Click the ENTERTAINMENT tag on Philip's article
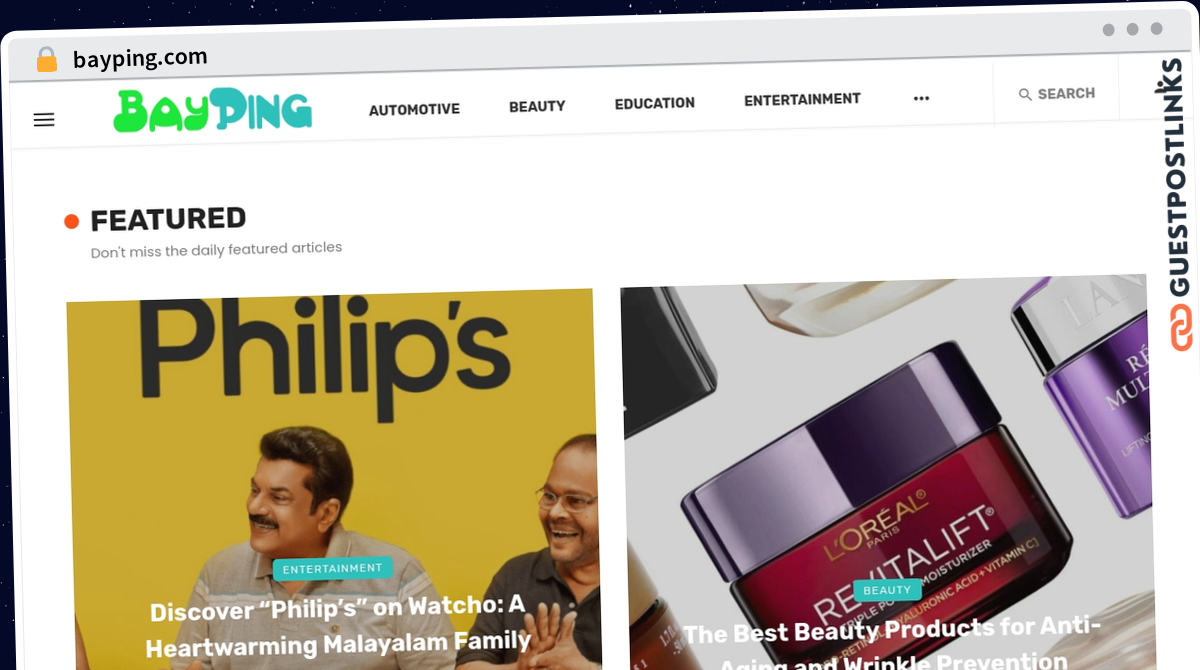 (333, 569)
